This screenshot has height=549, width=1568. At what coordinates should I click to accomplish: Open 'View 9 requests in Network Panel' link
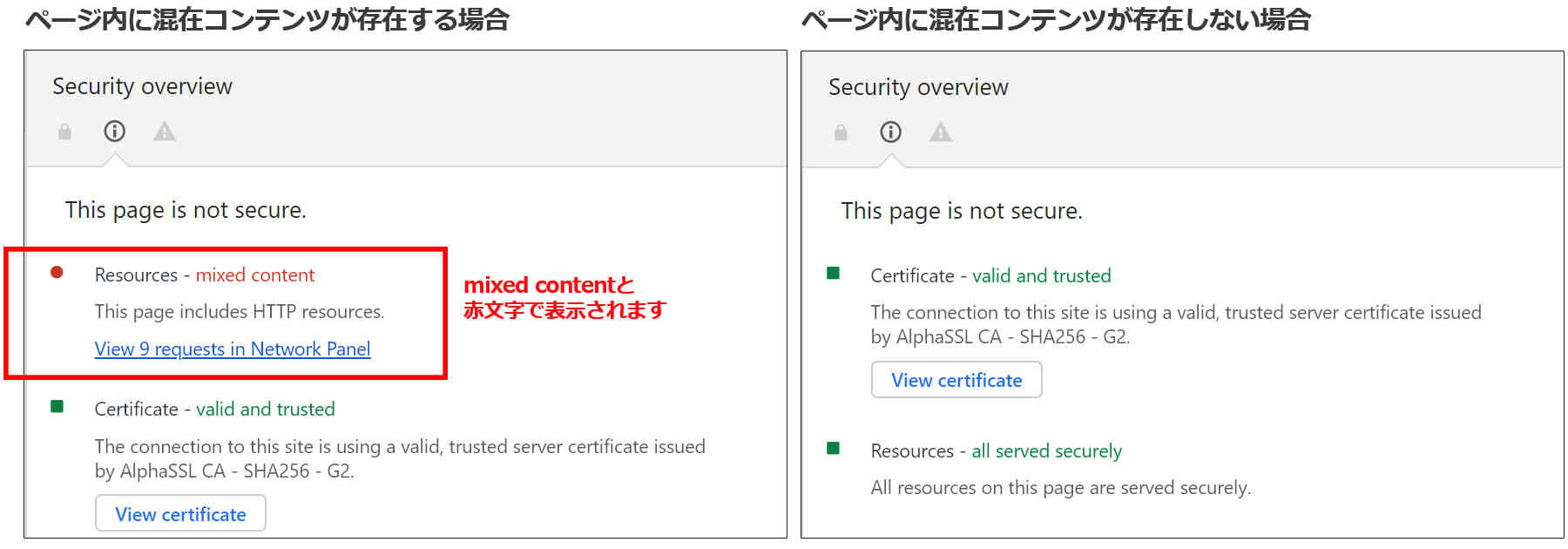click(x=233, y=349)
